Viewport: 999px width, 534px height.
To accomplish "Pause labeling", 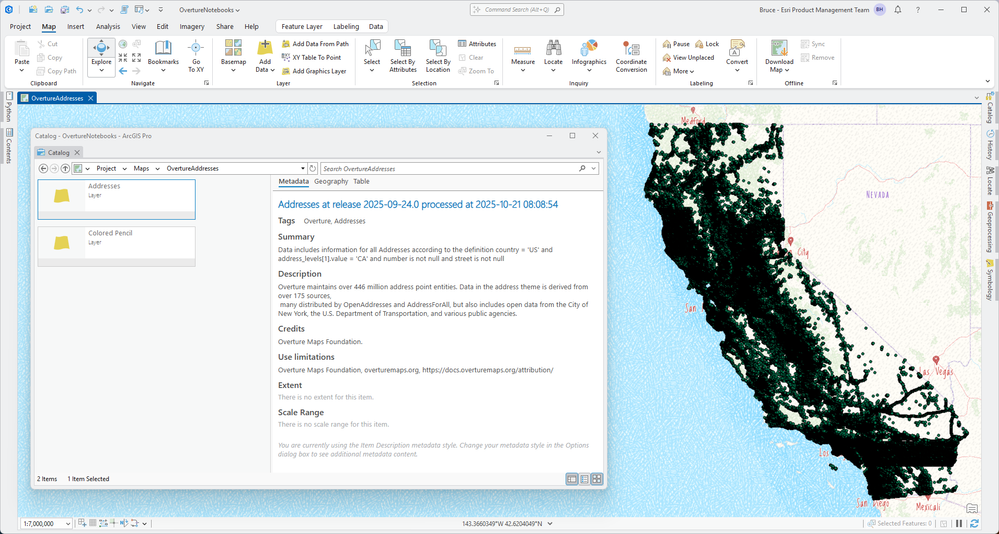I will tap(676, 44).
